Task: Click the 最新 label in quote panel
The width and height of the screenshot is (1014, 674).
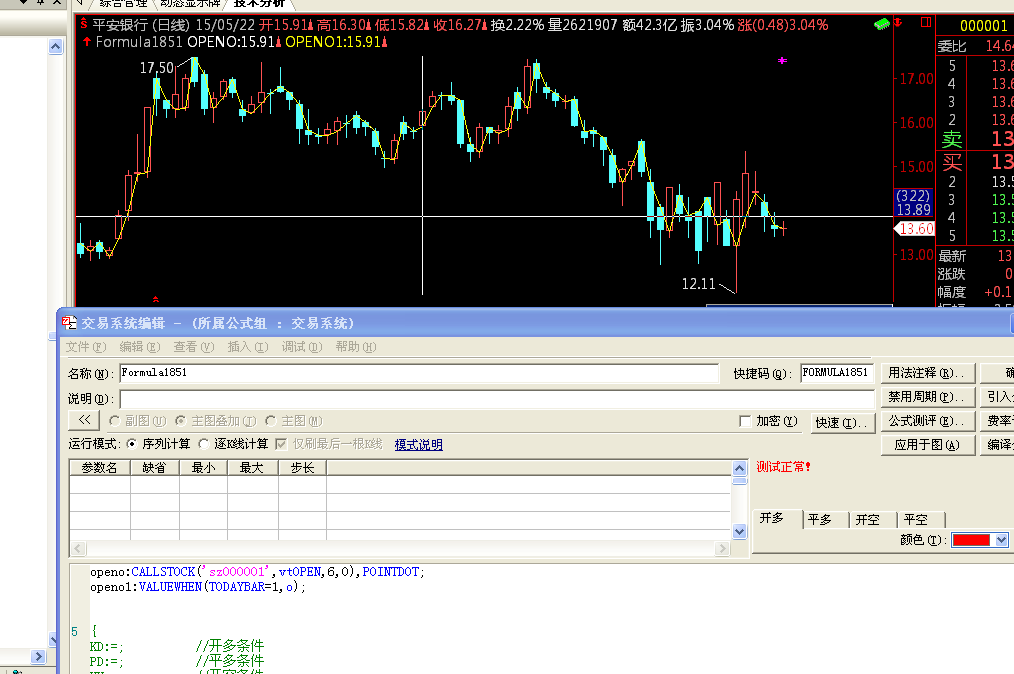Action: (952, 256)
